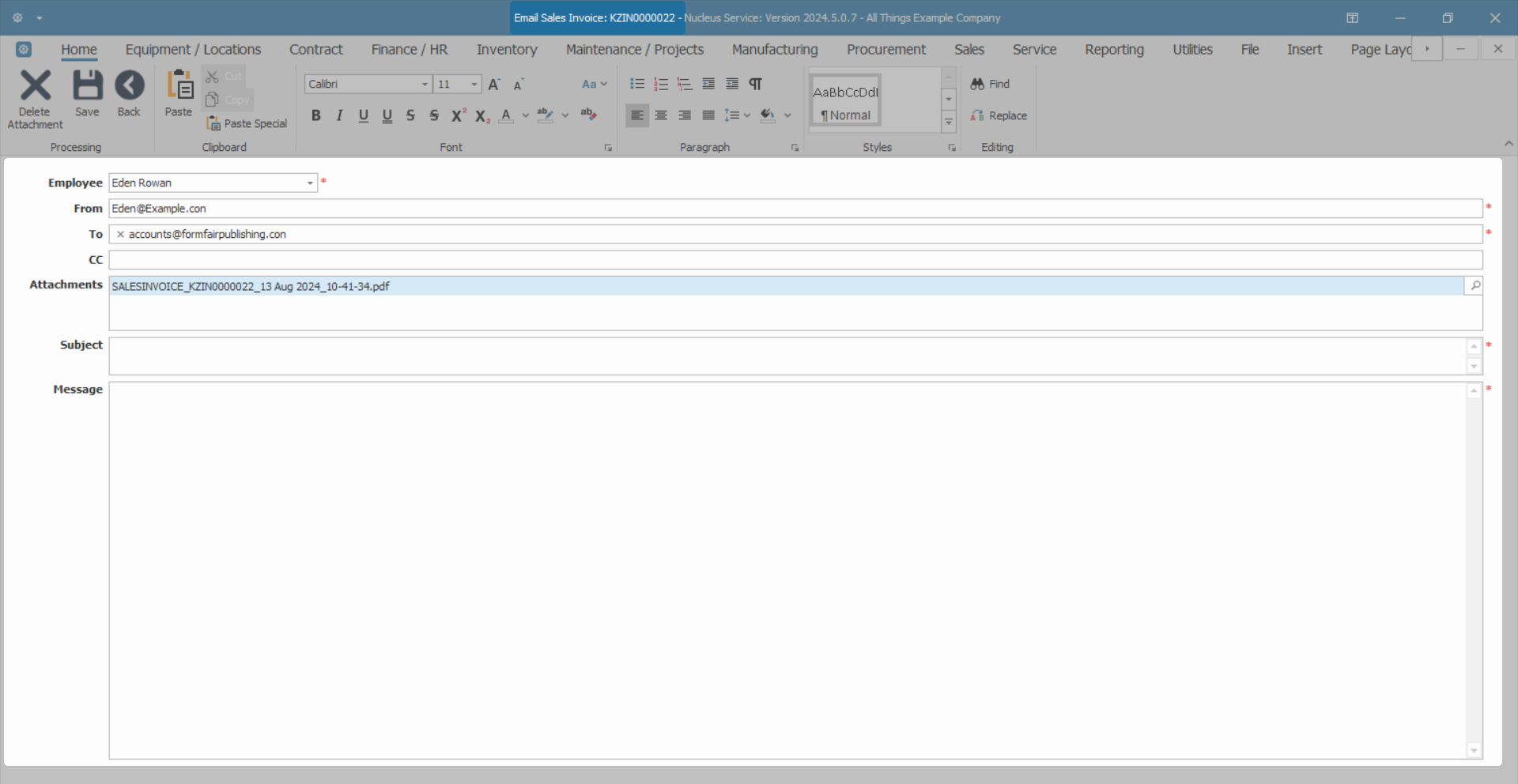Open the title bar quick access dropdown
The width and height of the screenshot is (1518, 784).
tap(39, 17)
